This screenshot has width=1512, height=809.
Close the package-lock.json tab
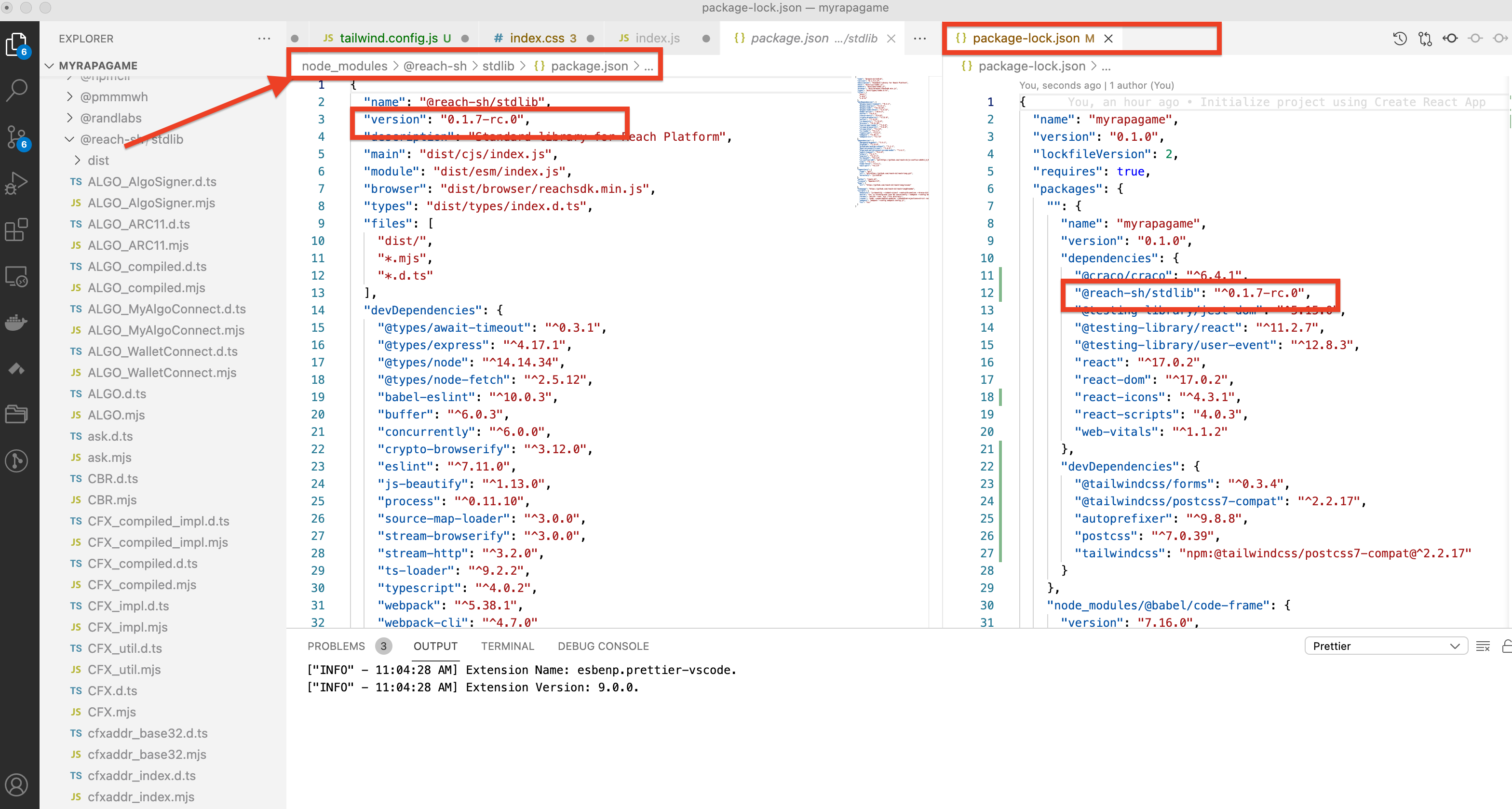[1108, 39]
